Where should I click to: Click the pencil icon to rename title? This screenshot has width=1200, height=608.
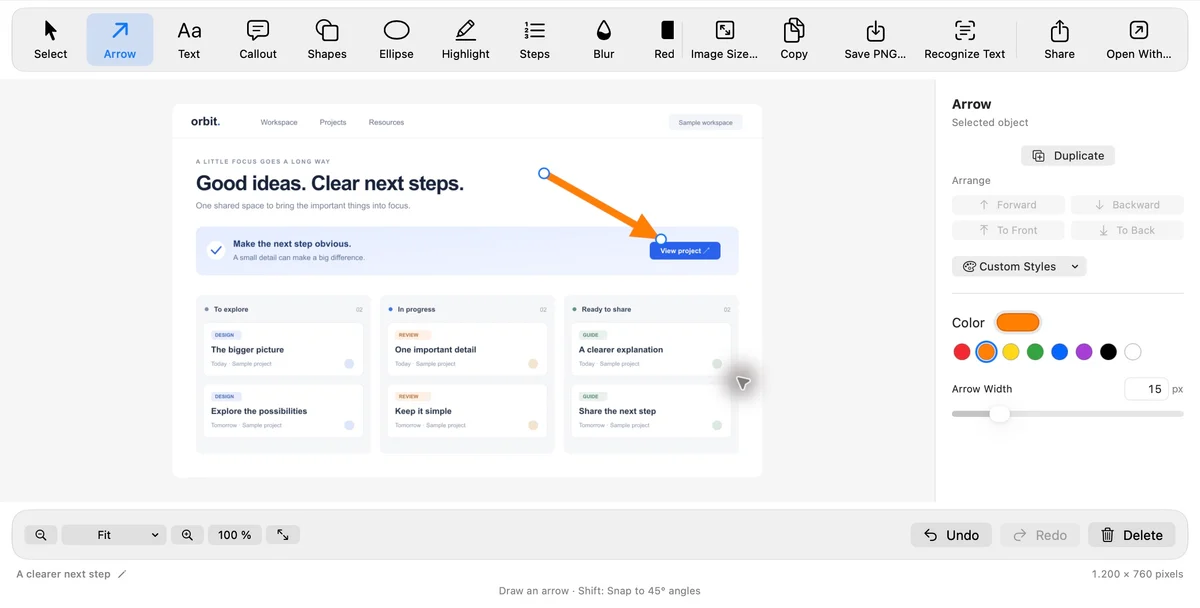point(122,574)
